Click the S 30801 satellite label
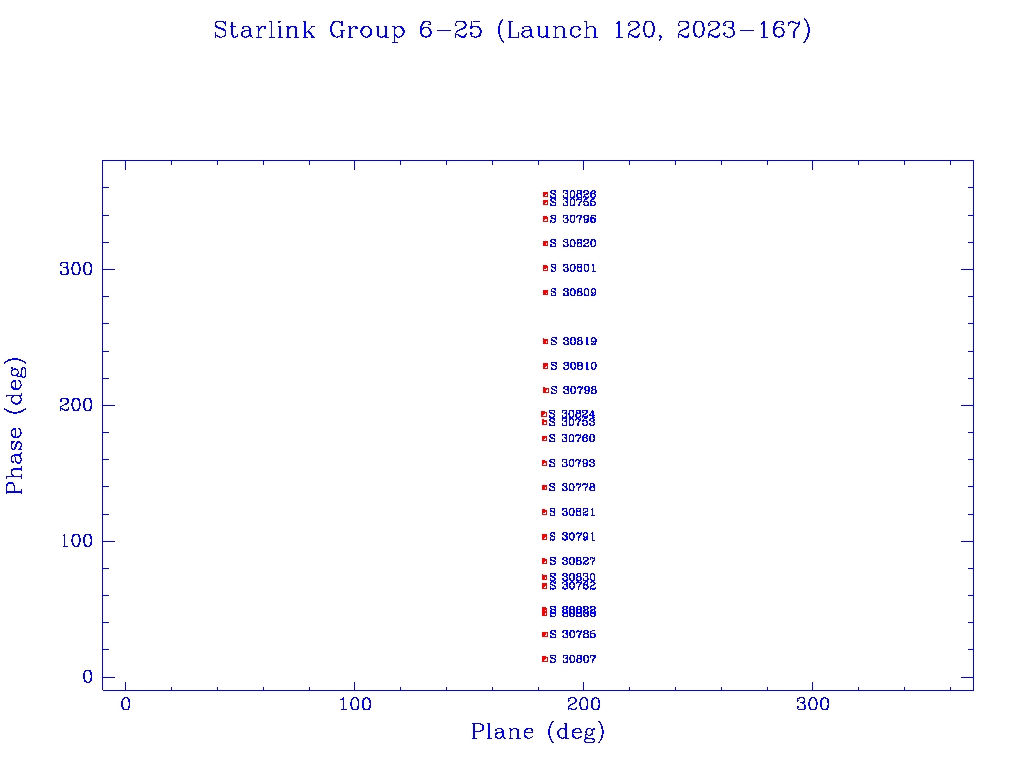1024x768 pixels. coord(573,268)
